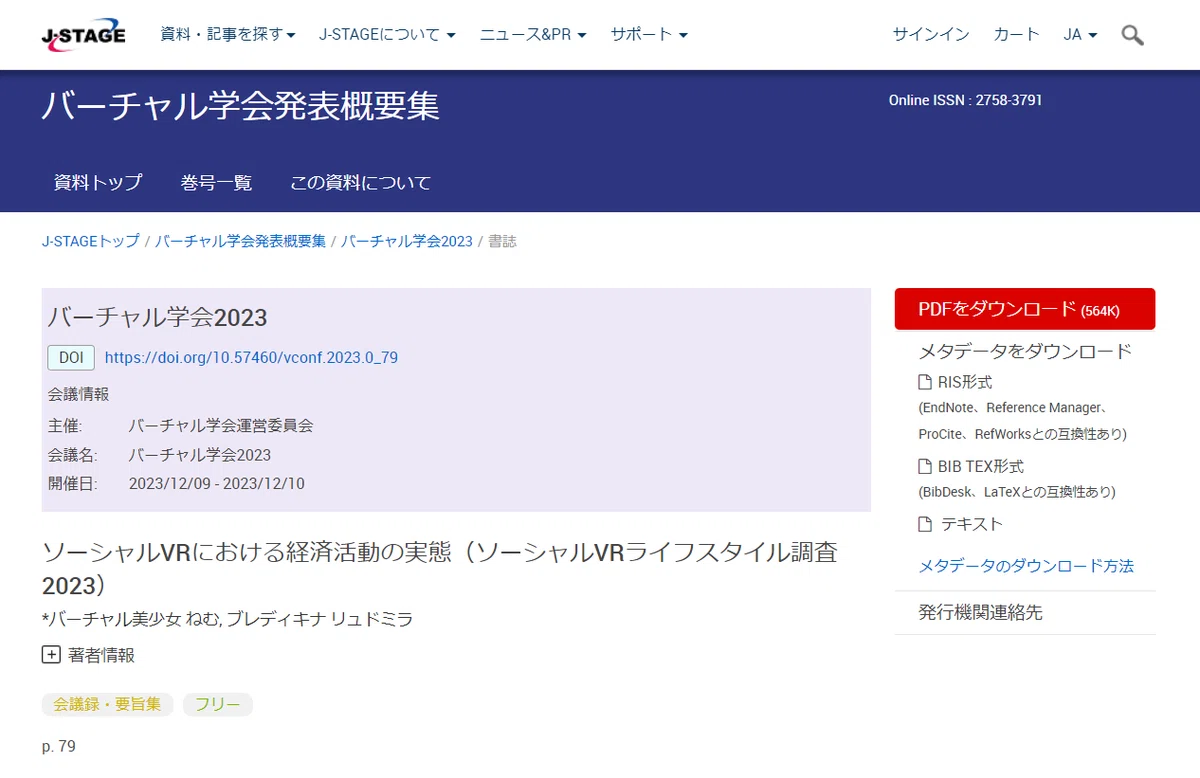Open the search magnifier icon
Screen dimensions: 1200x778
[1132, 35]
